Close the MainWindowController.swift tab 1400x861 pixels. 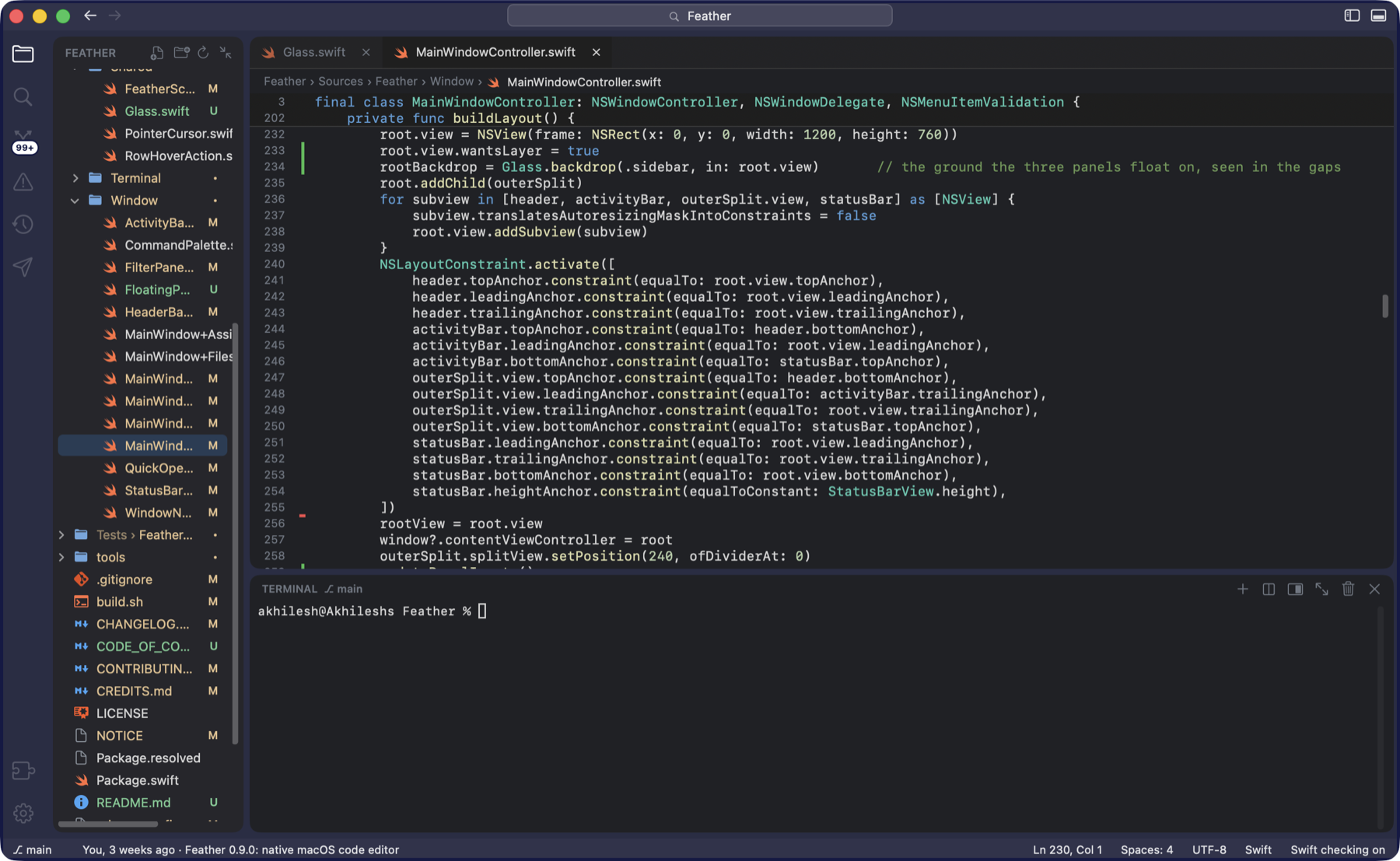(x=596, y=52)
